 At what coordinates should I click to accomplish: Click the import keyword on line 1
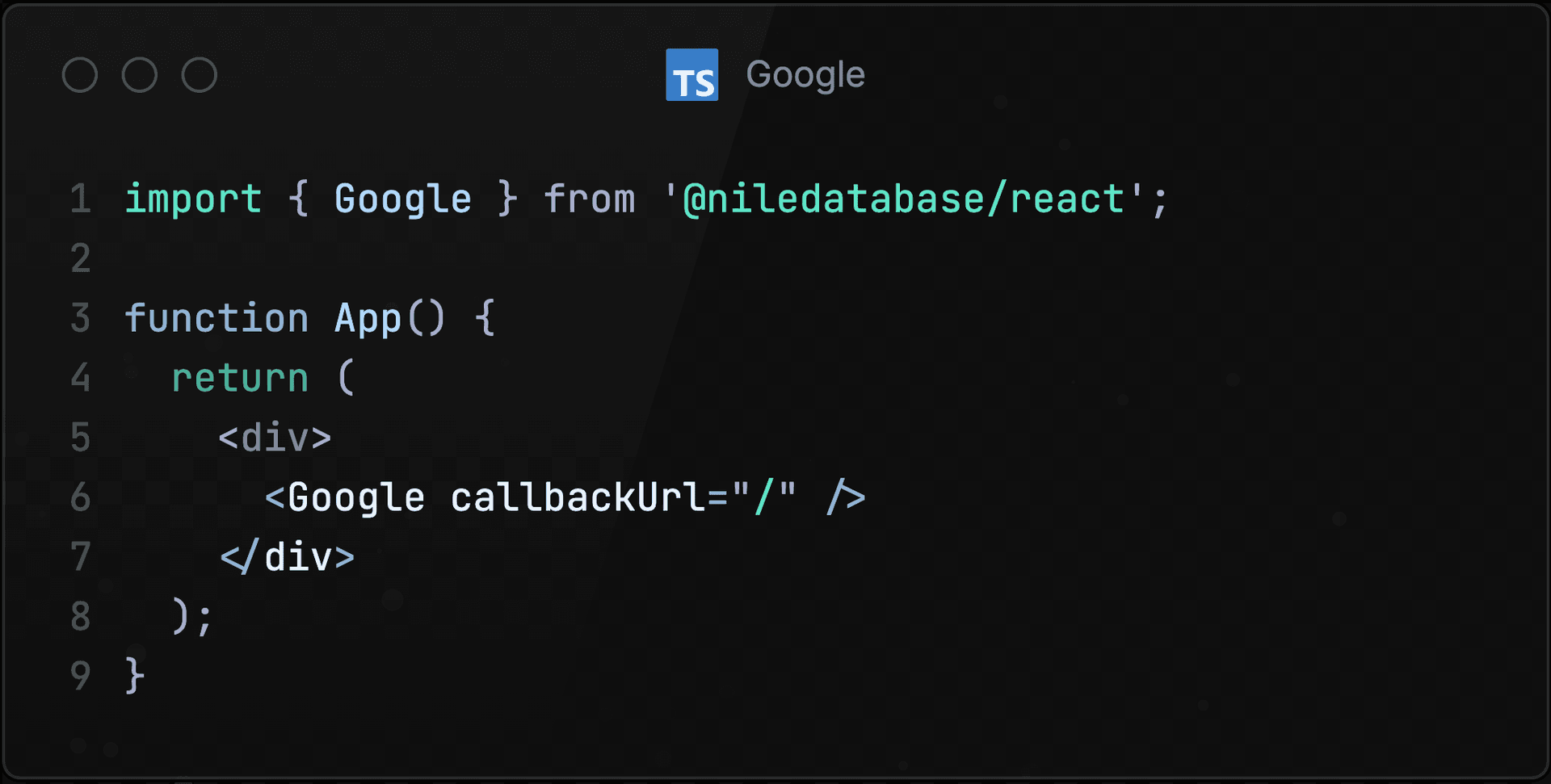(193, 199)
